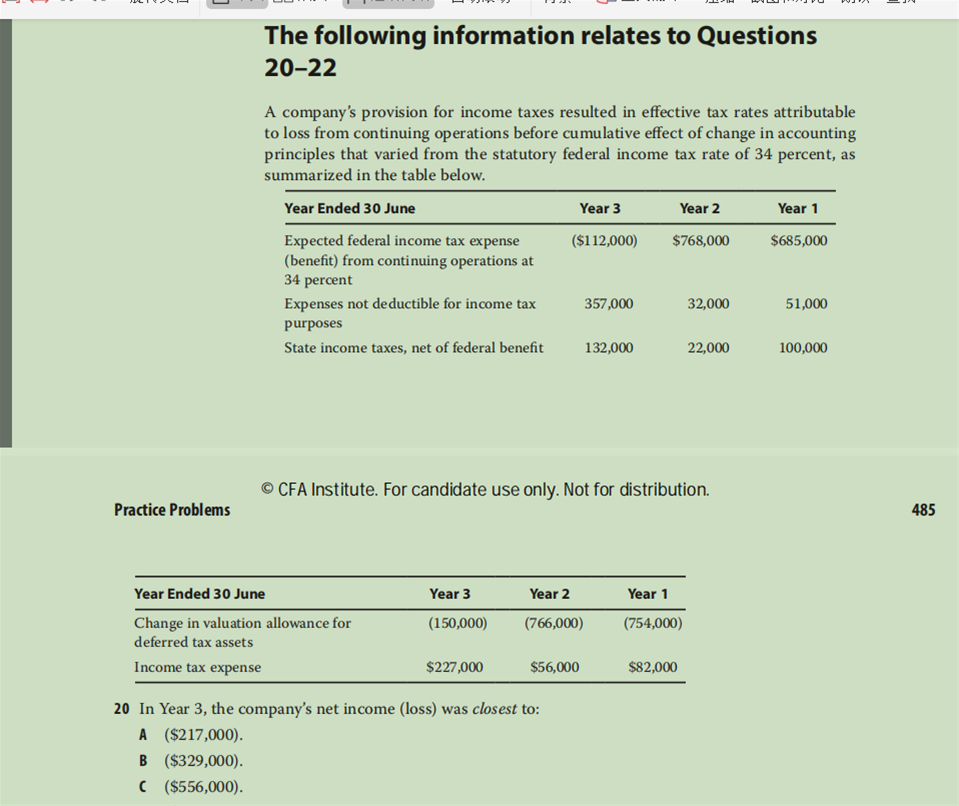Click the $56,000 value
Viewport: 959px width, 806px height.
coord(555,667)
